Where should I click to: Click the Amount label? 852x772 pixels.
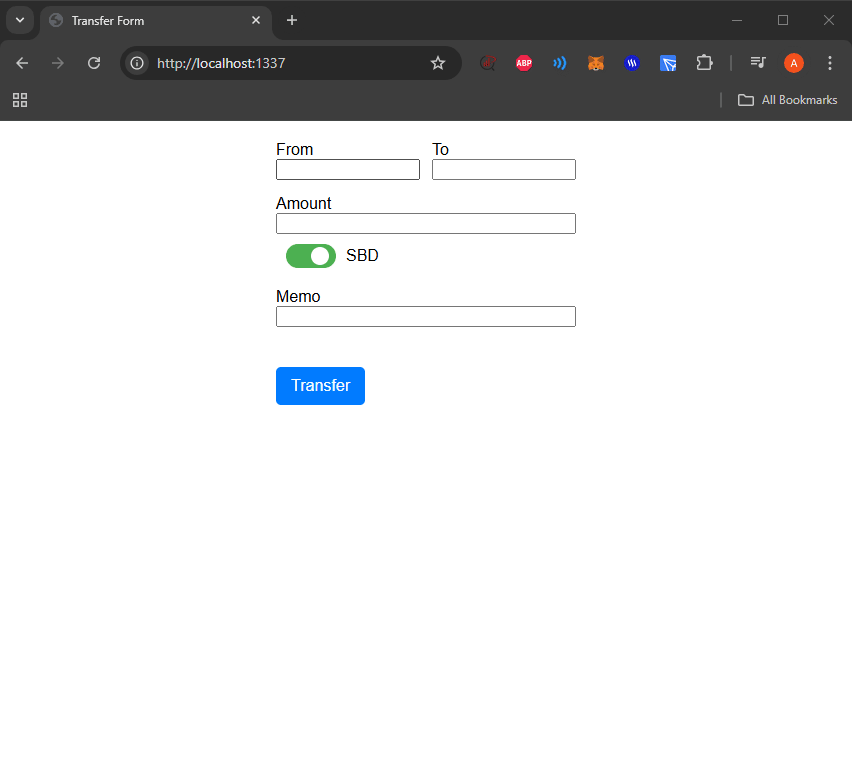[304, 203]
